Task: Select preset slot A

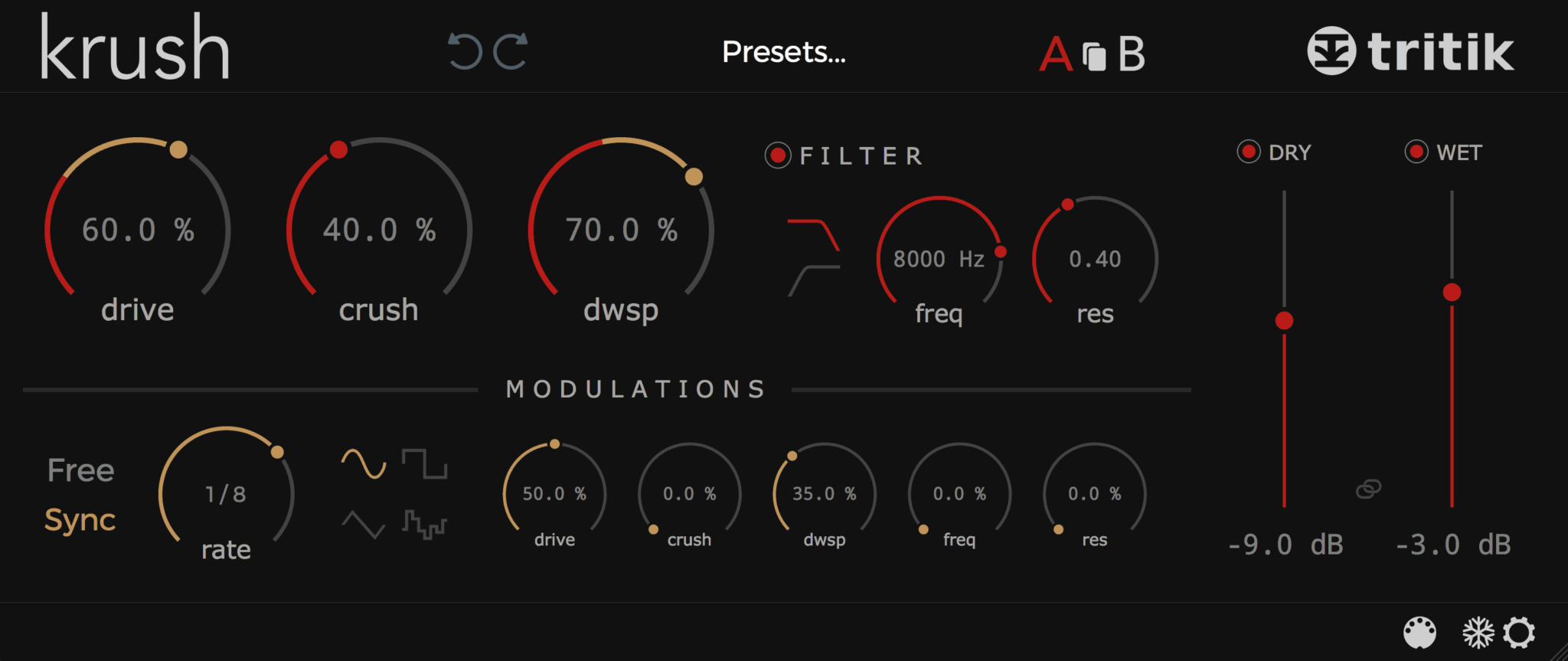Action: (1057, 52)
